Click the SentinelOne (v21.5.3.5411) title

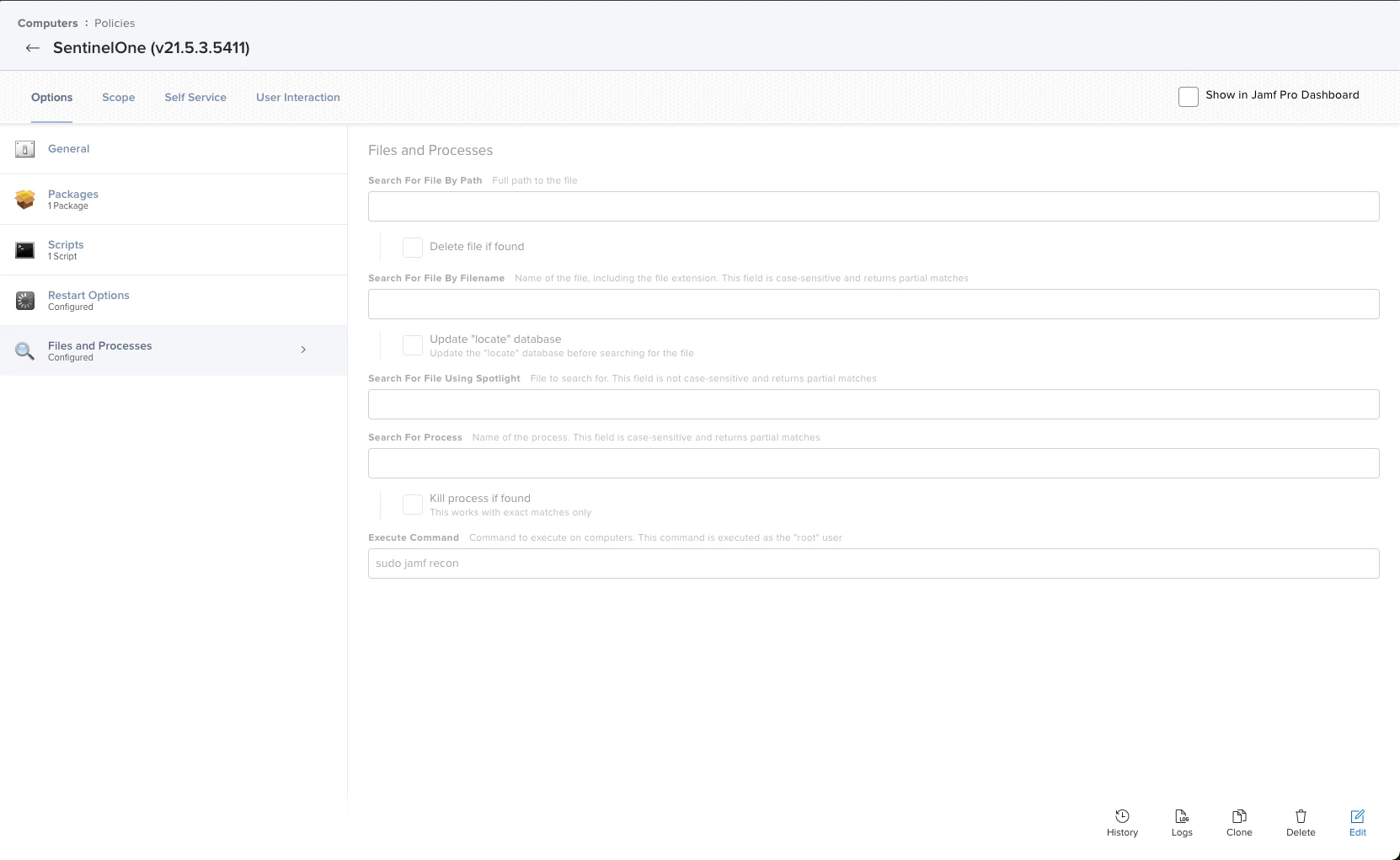pyautogui.click(x=152, y=48)
